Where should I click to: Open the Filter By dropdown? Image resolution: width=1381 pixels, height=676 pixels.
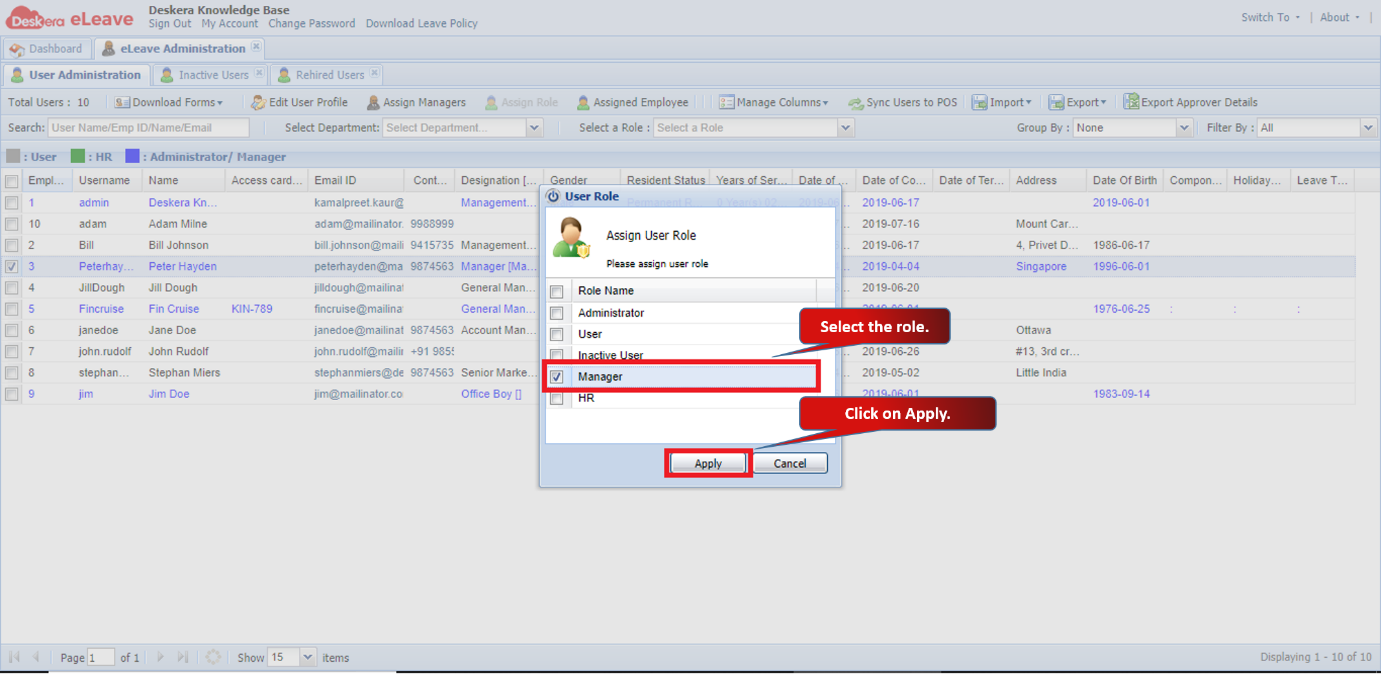[x=1369, y=128]
